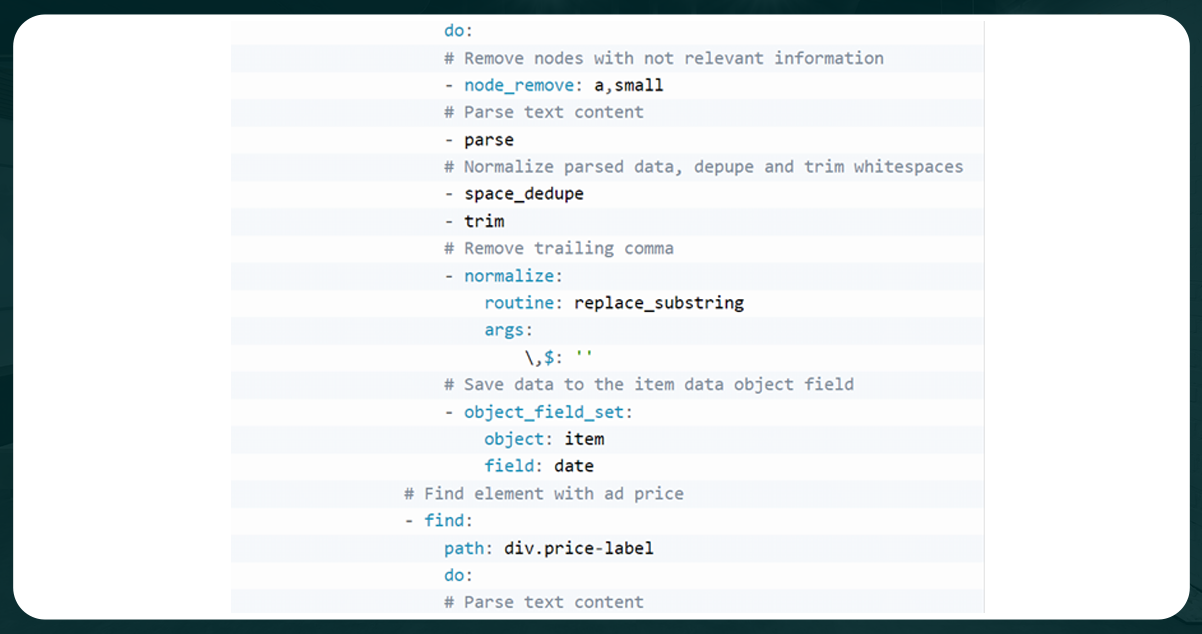Select the node_remove key
This screenshot has height=634, width=1202.
(x=518, y=85)
